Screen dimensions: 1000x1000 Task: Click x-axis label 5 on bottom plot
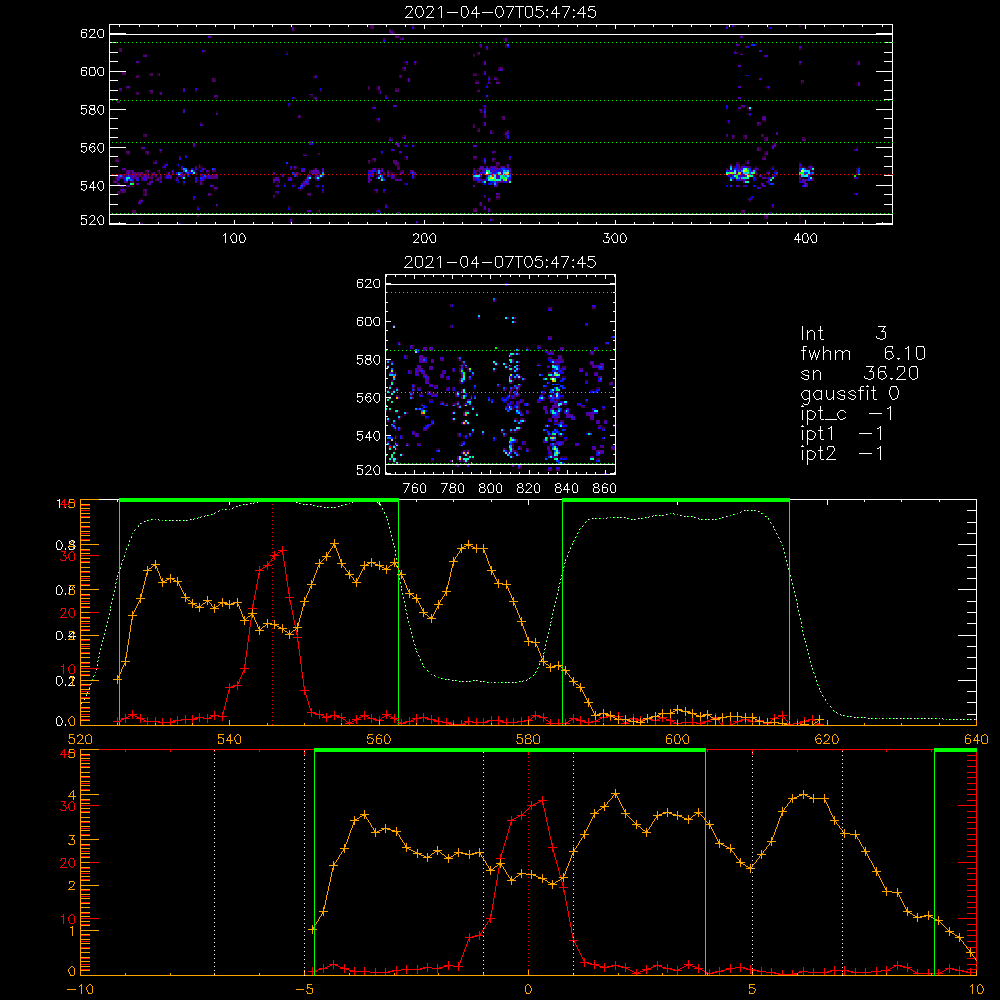coord(753,990)
